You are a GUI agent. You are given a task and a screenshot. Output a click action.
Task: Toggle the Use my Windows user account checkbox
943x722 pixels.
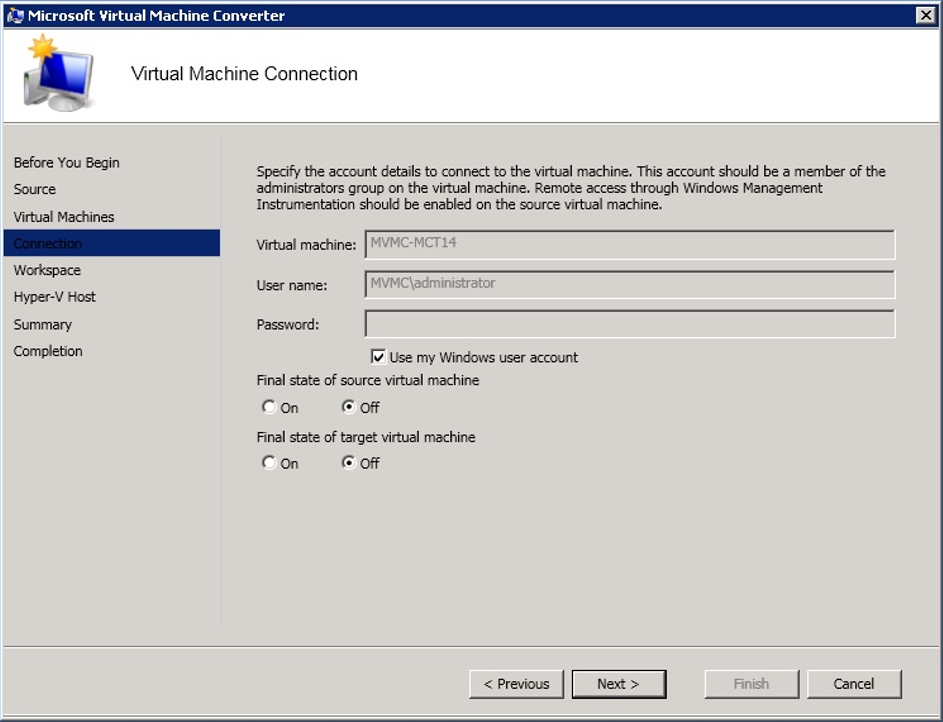[x=378, y=357]
